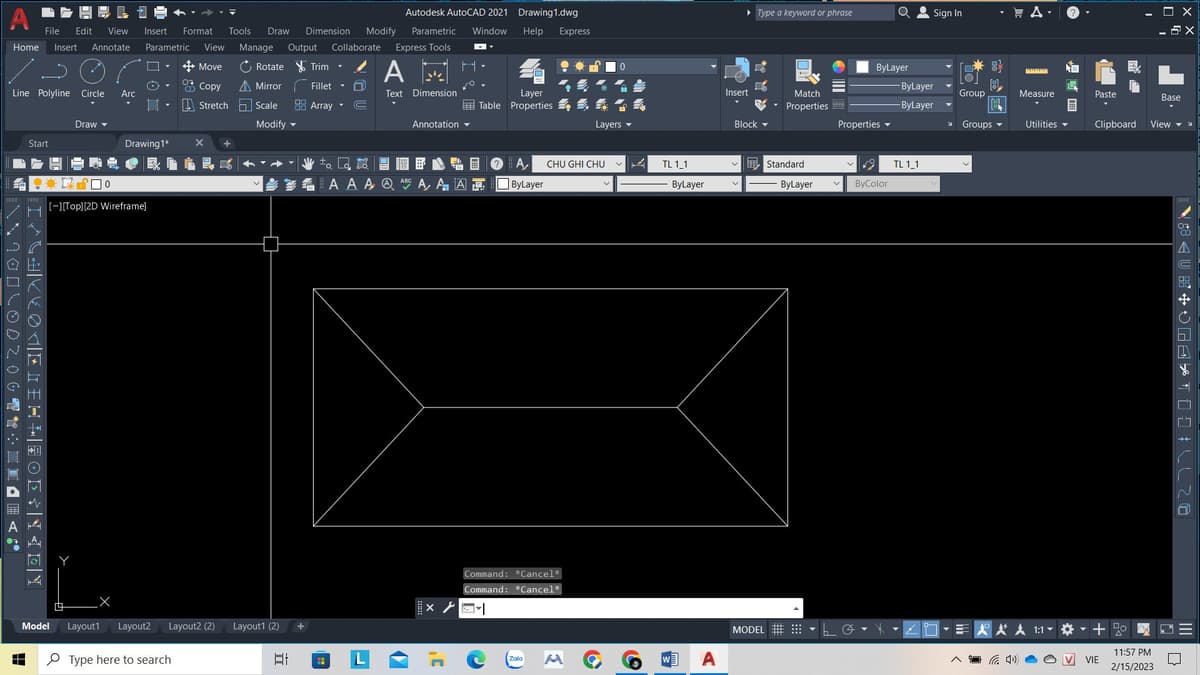The height and width of the screenshot is (675, 1200).
Task: Select the Text annotation tool
Action: click(394, 78)
